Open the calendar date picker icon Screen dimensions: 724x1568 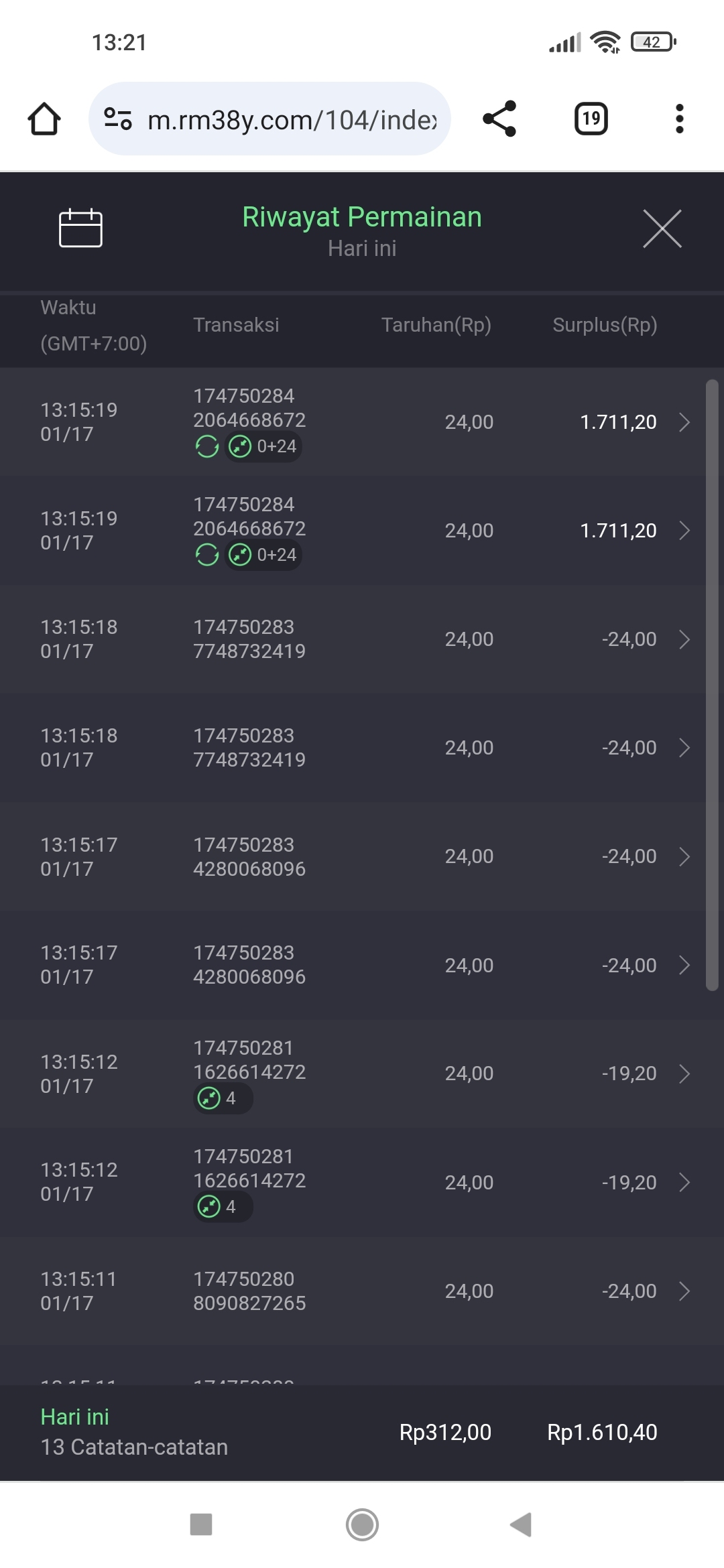80,228
